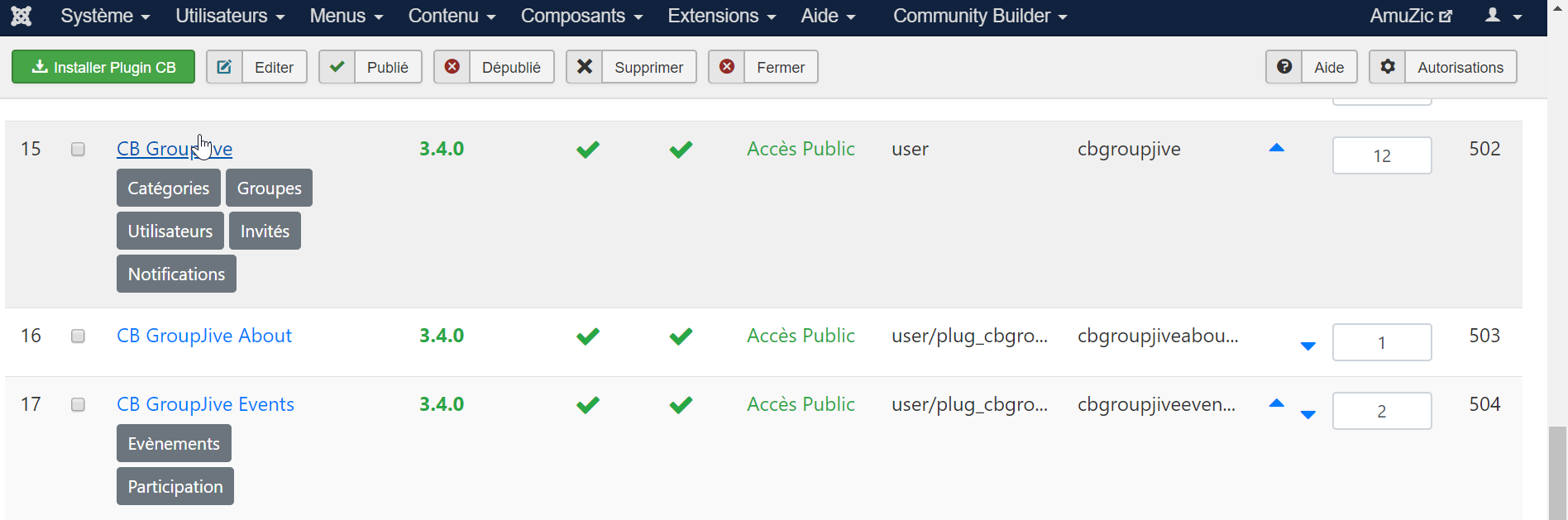Viewport: 1568px width, 520px height.
Task: Click the Catégories button under CB GroupJive
Action: (169, 188)
